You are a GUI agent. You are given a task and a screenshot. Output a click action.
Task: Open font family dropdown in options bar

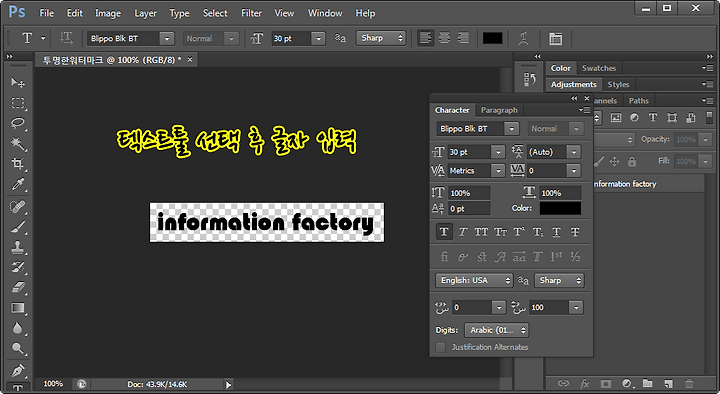[x=167, y=39]
